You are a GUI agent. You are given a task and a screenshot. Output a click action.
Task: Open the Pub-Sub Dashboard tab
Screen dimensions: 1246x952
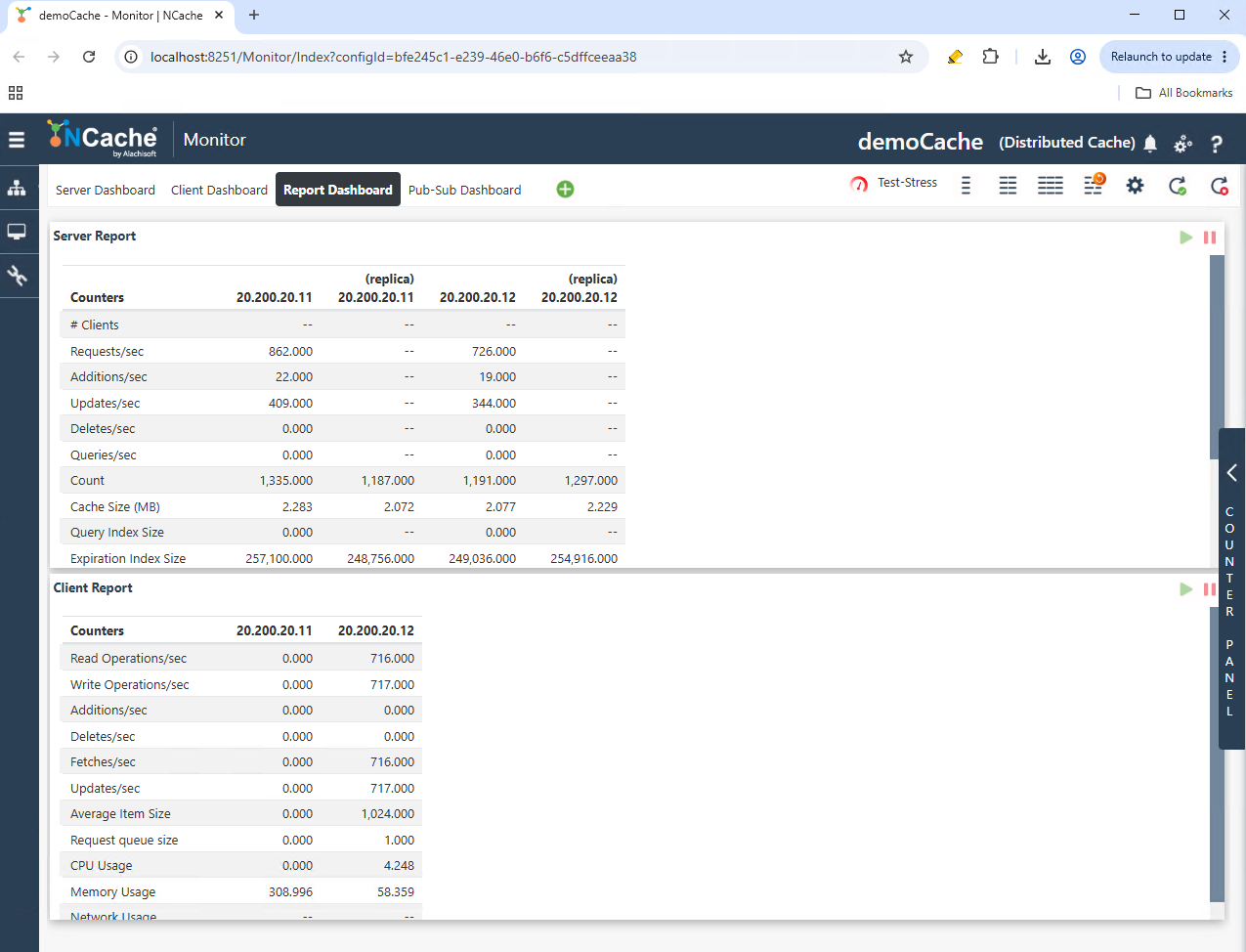[464, 191]
